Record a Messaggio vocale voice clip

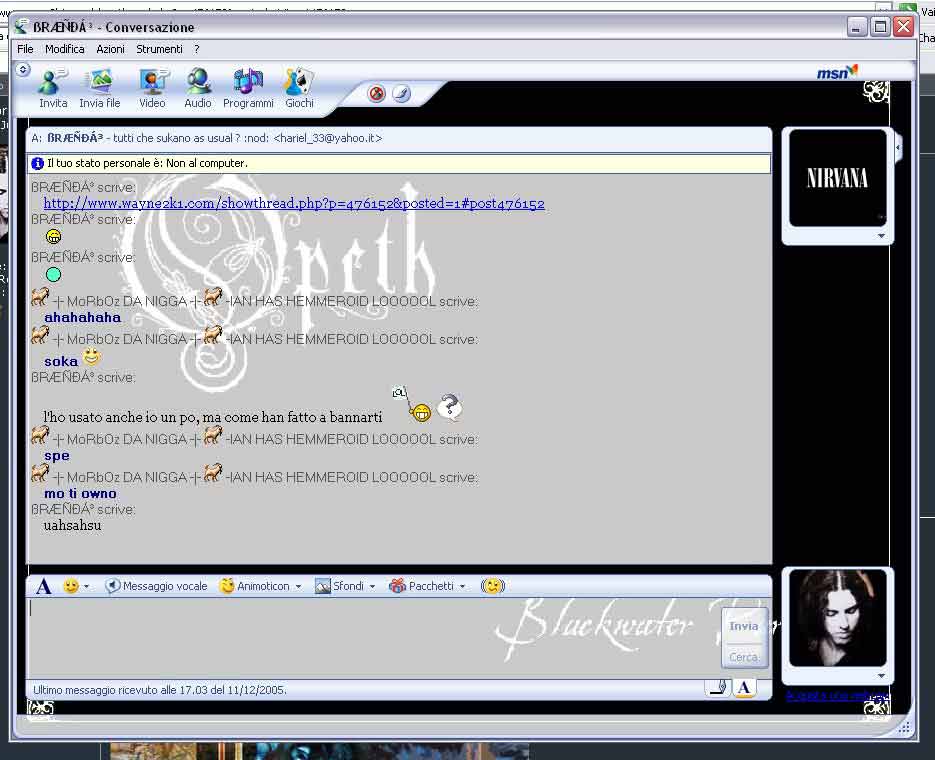[x=156, y=586]
